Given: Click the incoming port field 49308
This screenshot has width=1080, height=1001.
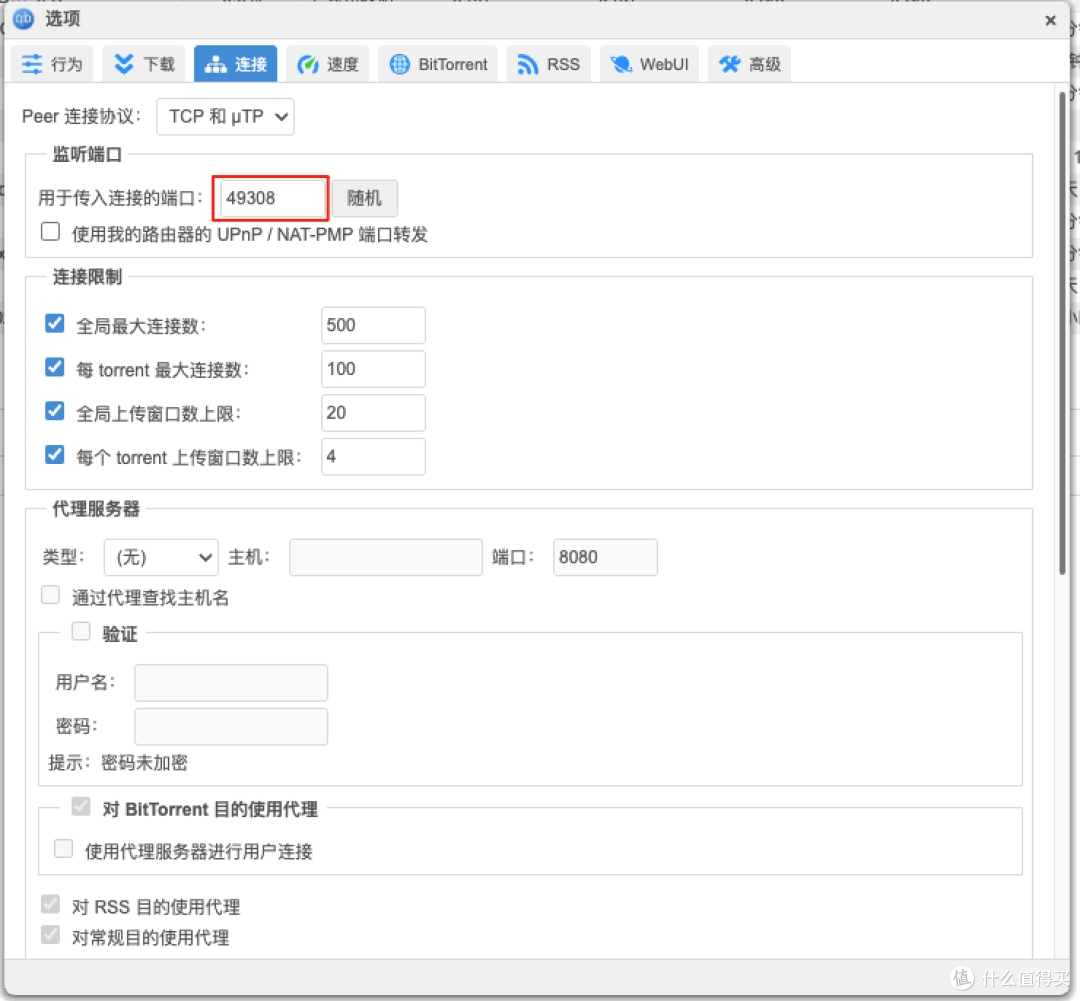Looking at the screenshot, I should 272,198.
